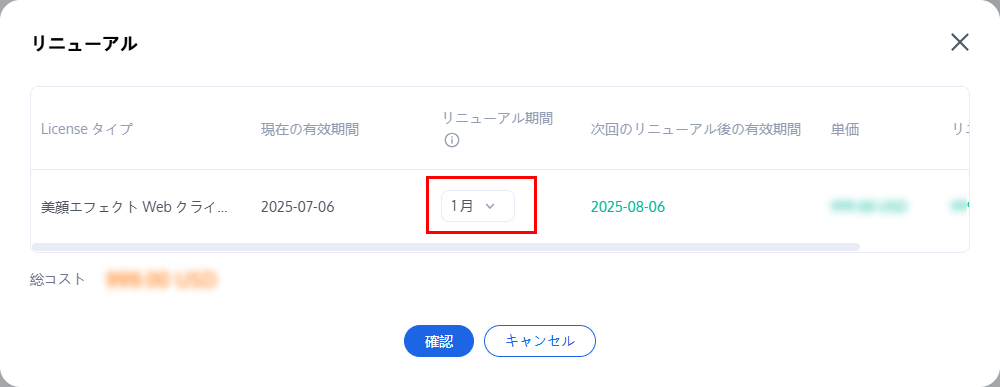Click the キャンセル button
Image resolution: width=1000 pixels, height=387 pixels.
[540, 341]
